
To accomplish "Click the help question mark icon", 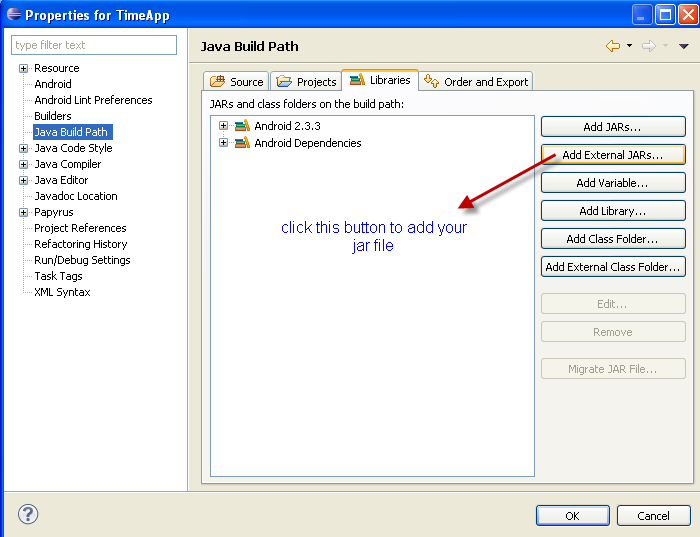I will [x=28, y=514].
